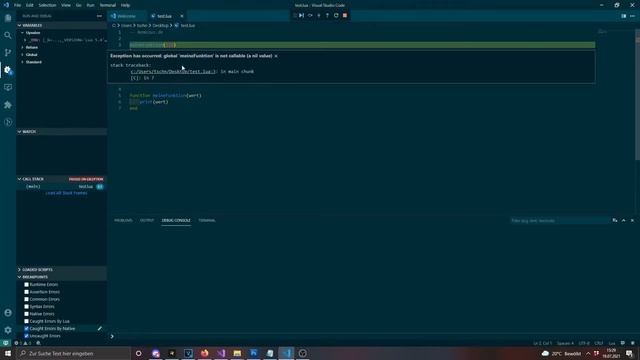Close the exception message widget
This screenshot has width=640, height=360.
pos(276,56)
